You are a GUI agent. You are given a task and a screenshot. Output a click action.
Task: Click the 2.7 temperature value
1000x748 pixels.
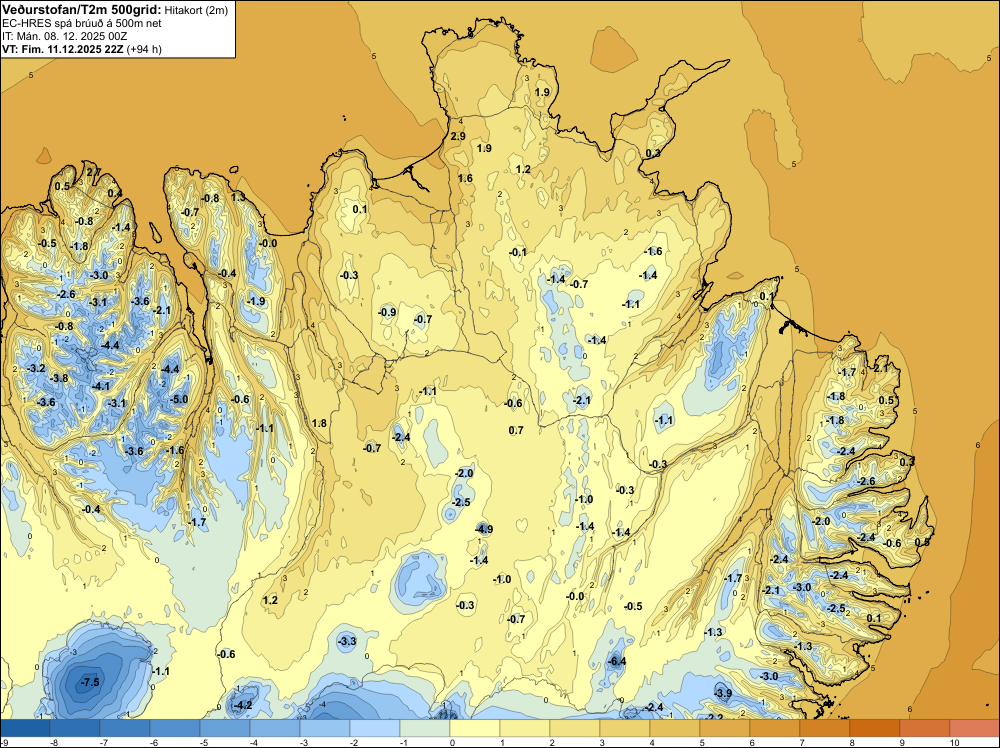[x=93, y=172]
